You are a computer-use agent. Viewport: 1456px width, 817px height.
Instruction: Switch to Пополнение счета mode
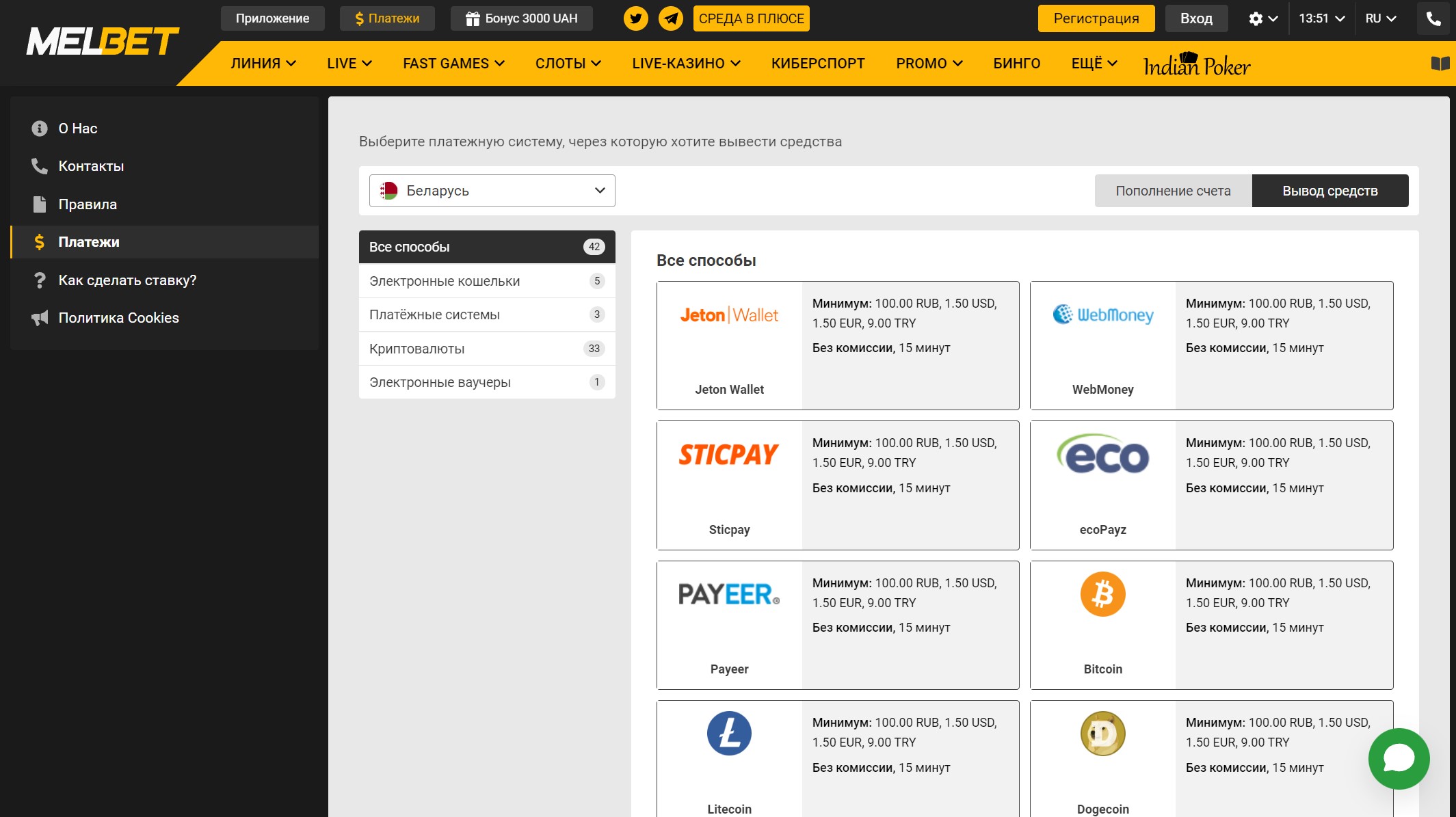click(x=1173, y=191)
